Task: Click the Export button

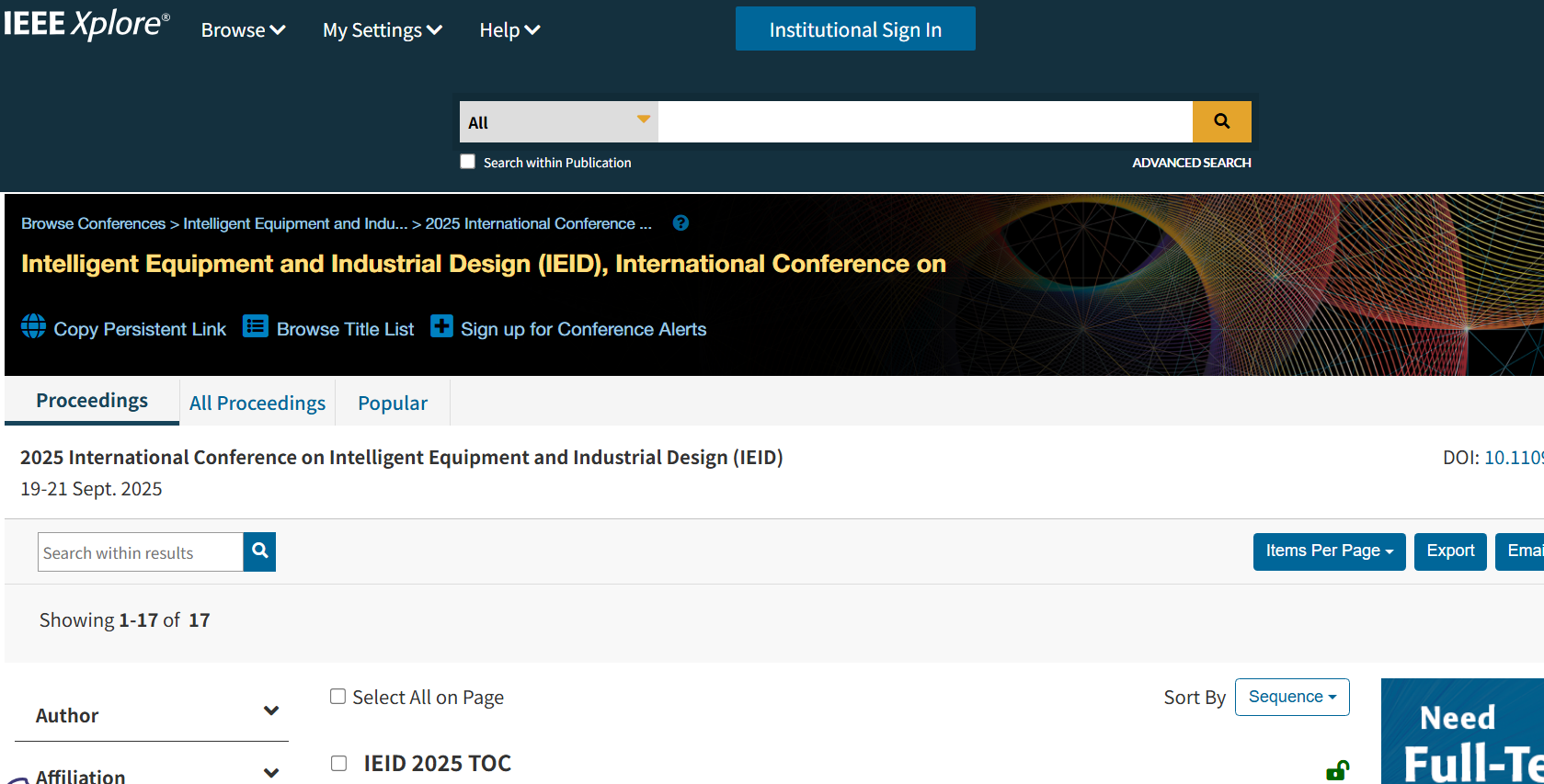Action: point(1450,551)
